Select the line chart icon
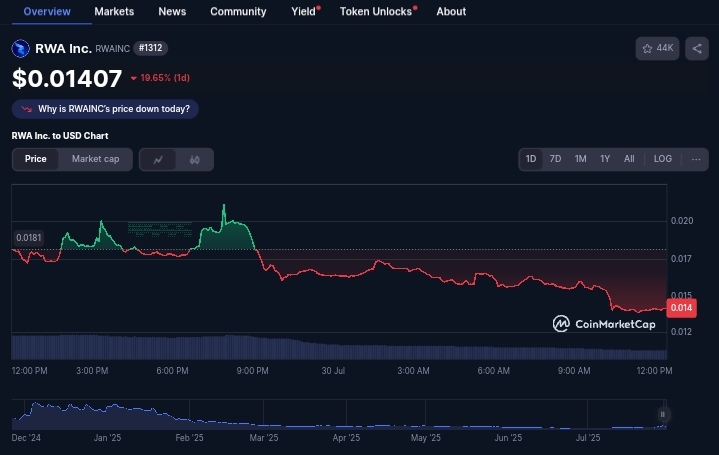This screenshot has height=455, width=719. 158,160
